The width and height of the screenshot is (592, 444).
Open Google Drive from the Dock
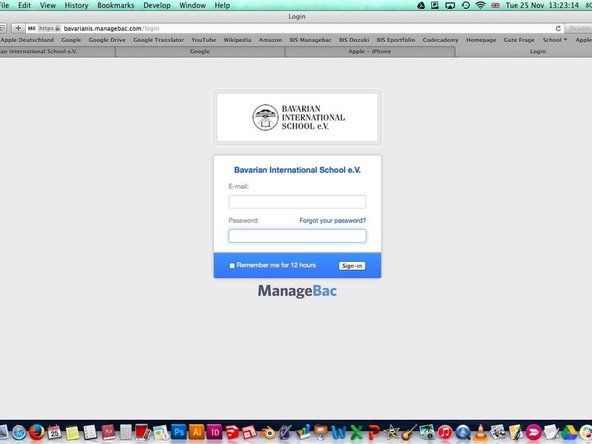coord(569,432)
